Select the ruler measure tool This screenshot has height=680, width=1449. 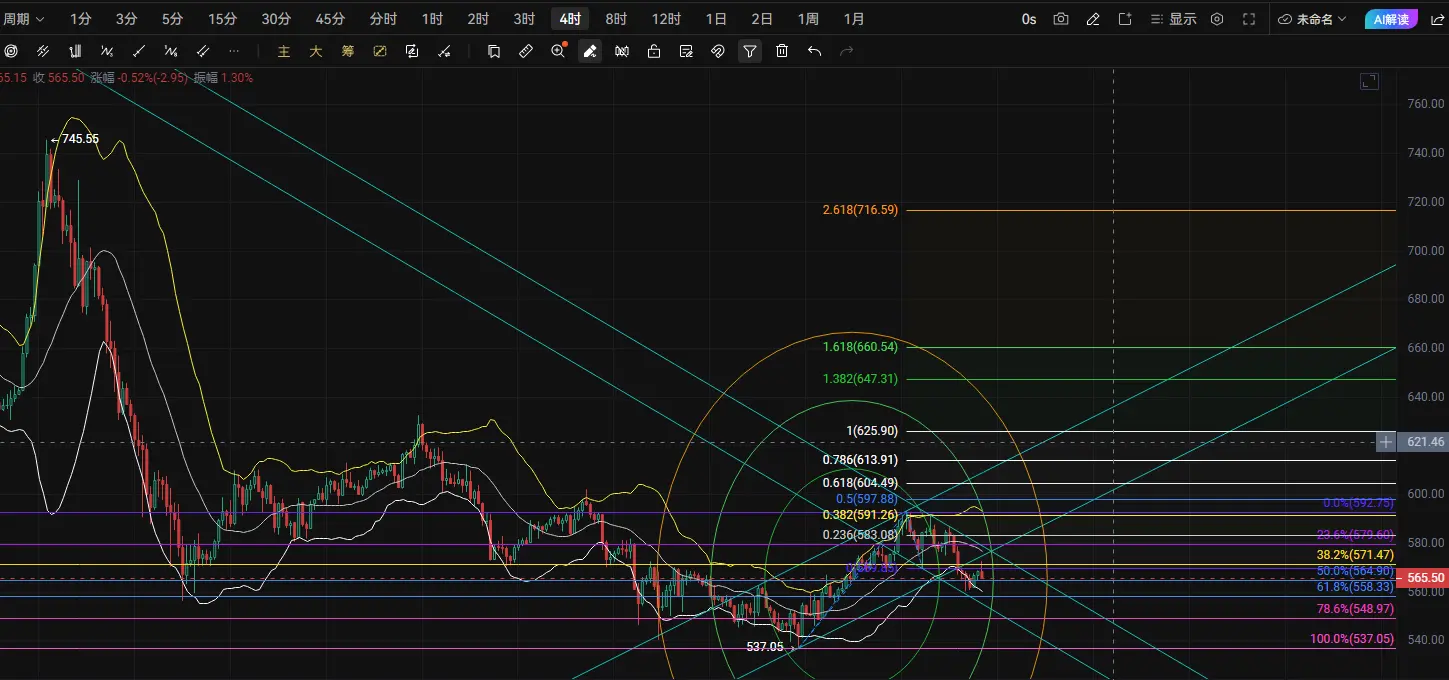[526, 51]
